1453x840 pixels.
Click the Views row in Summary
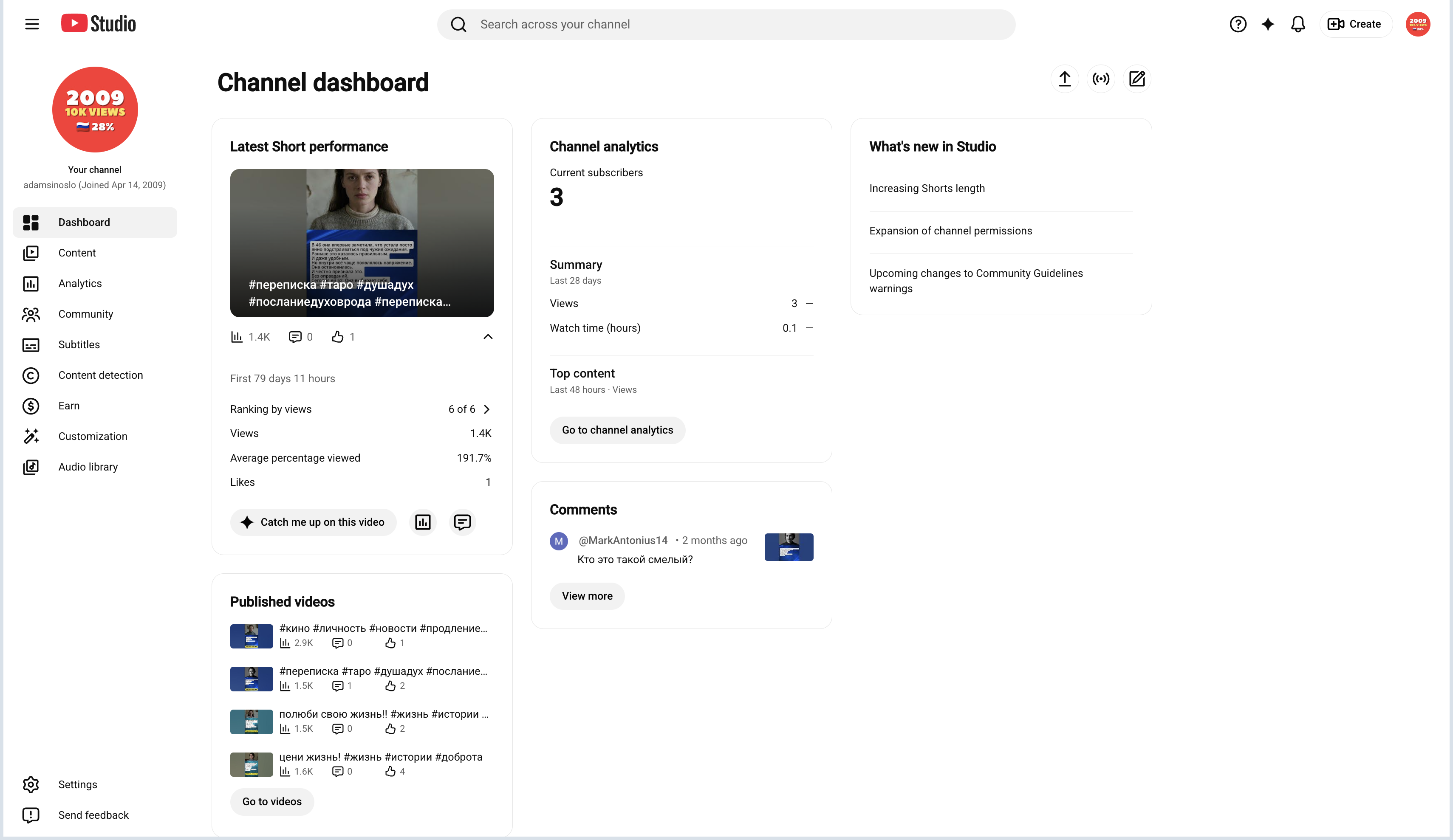681,303
